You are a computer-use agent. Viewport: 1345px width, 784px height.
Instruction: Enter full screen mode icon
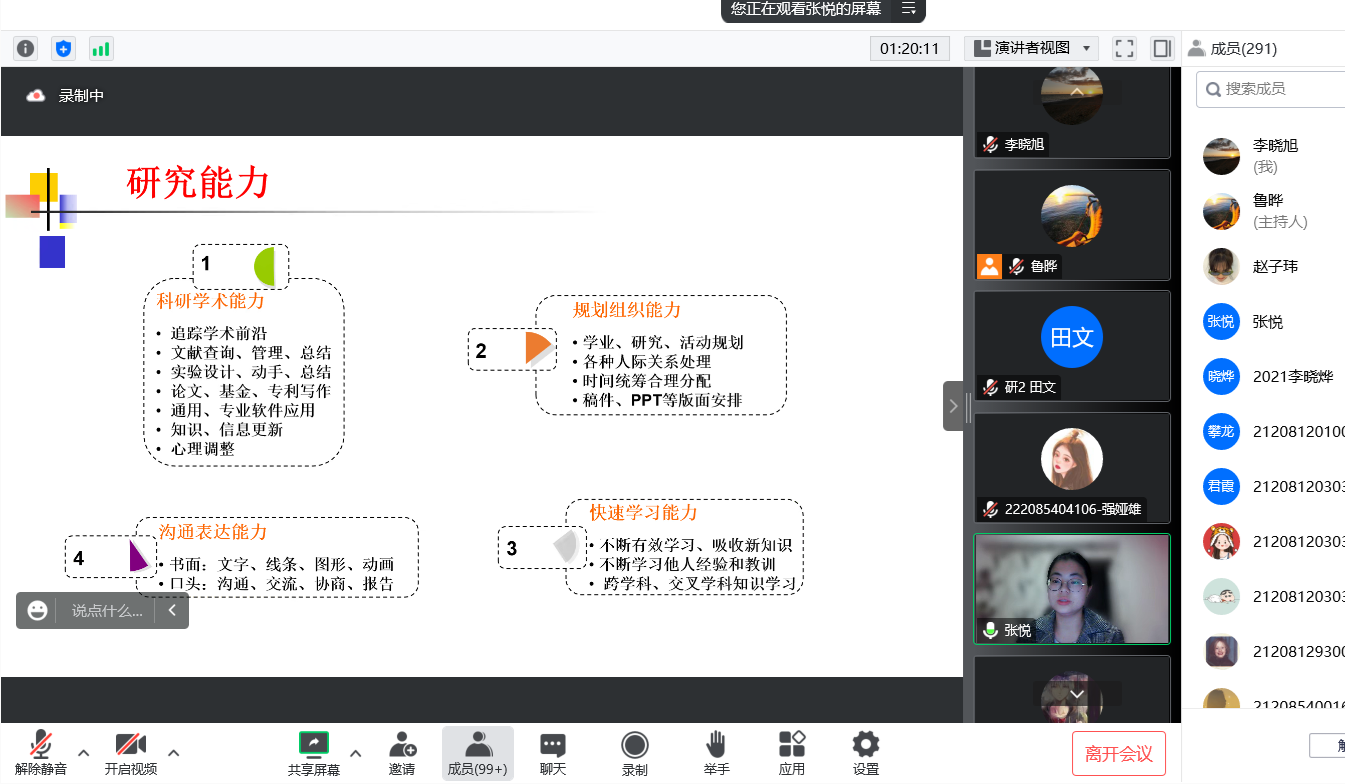(1124, 48)
